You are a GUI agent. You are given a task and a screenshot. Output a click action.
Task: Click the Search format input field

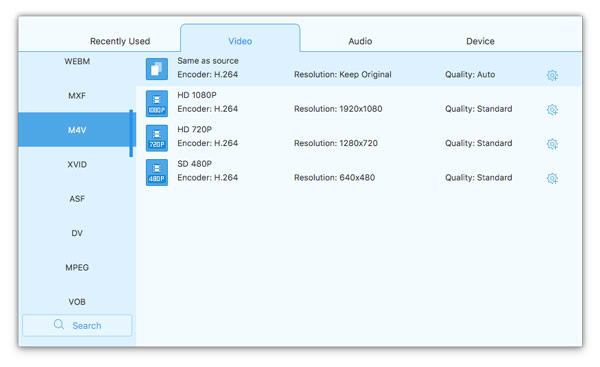pyautogui.click(x=77, y=325)
